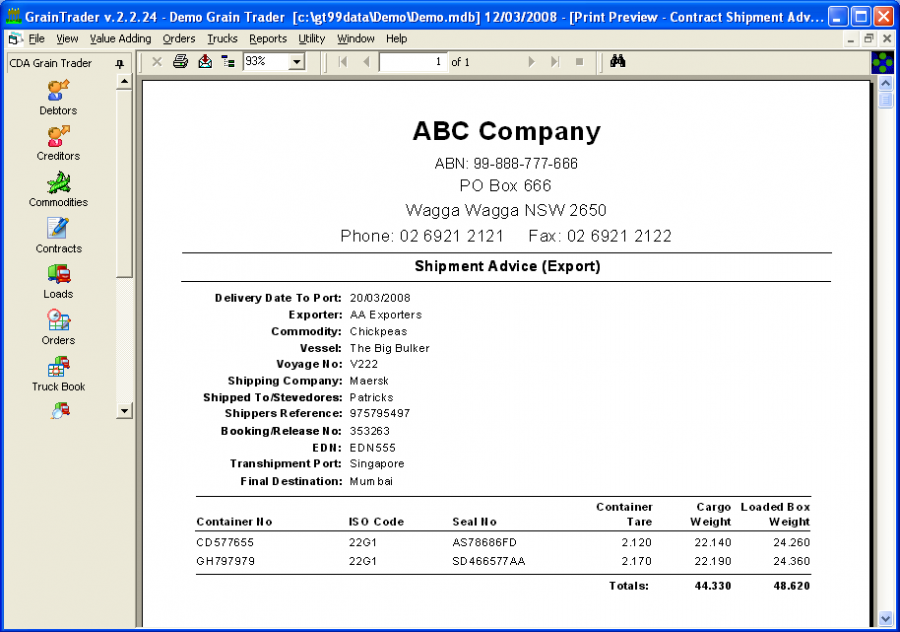Image resolution: width=900 pixels, height=632 pixels.
Task: Go to next page arrow
Action: click(x=532, y=61)
